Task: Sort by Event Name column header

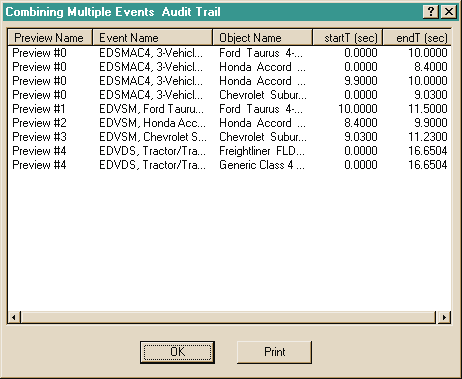Action: tap(152, 38)
